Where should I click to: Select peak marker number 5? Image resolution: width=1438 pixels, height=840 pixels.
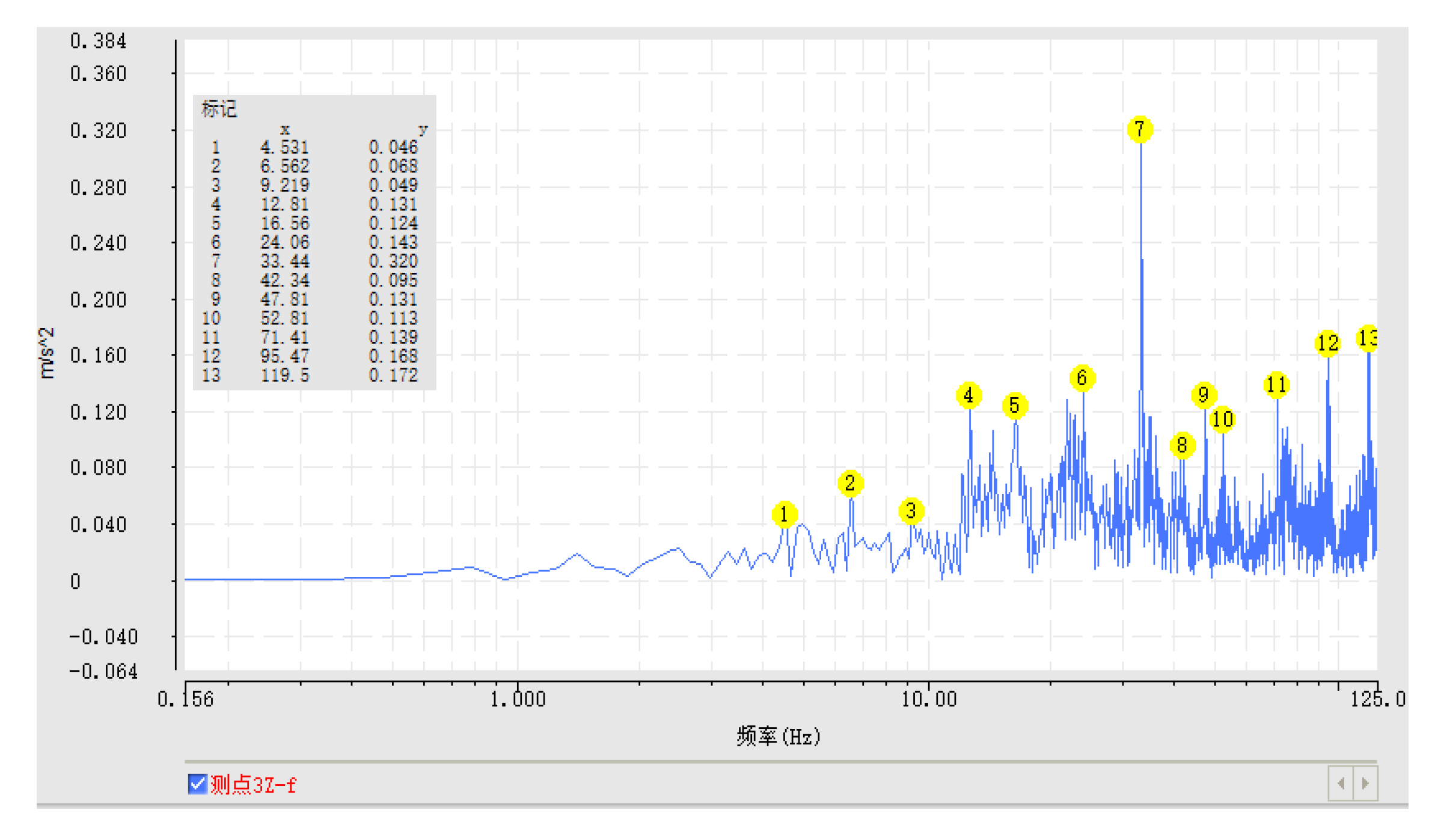(x=1014, y=406)
